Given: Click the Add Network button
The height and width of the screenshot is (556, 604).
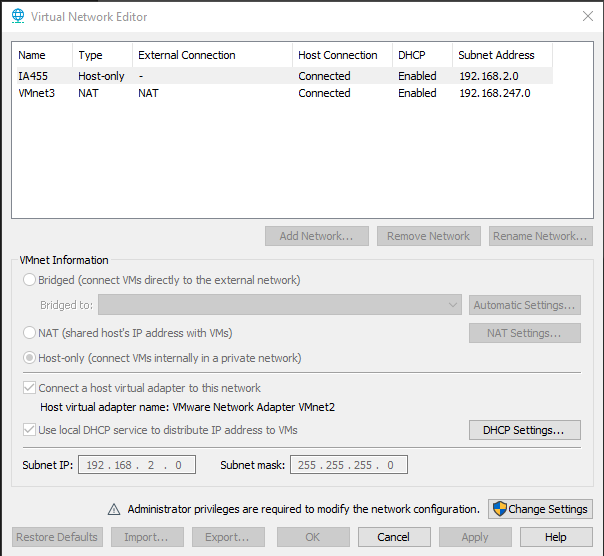Looking at the screenshot, I should (317, 236).
